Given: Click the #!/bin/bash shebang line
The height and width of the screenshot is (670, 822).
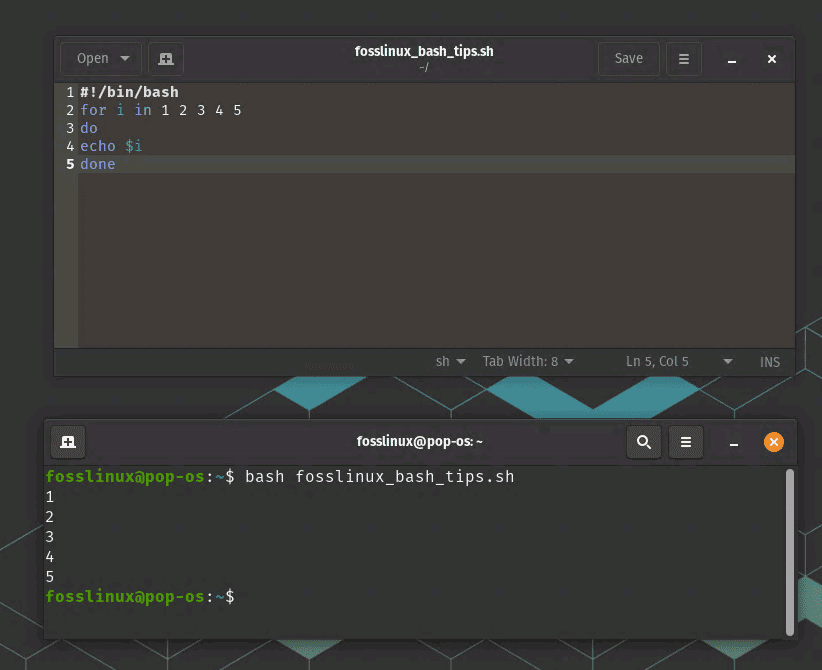Looking at the screenshot, I should 129,92.
